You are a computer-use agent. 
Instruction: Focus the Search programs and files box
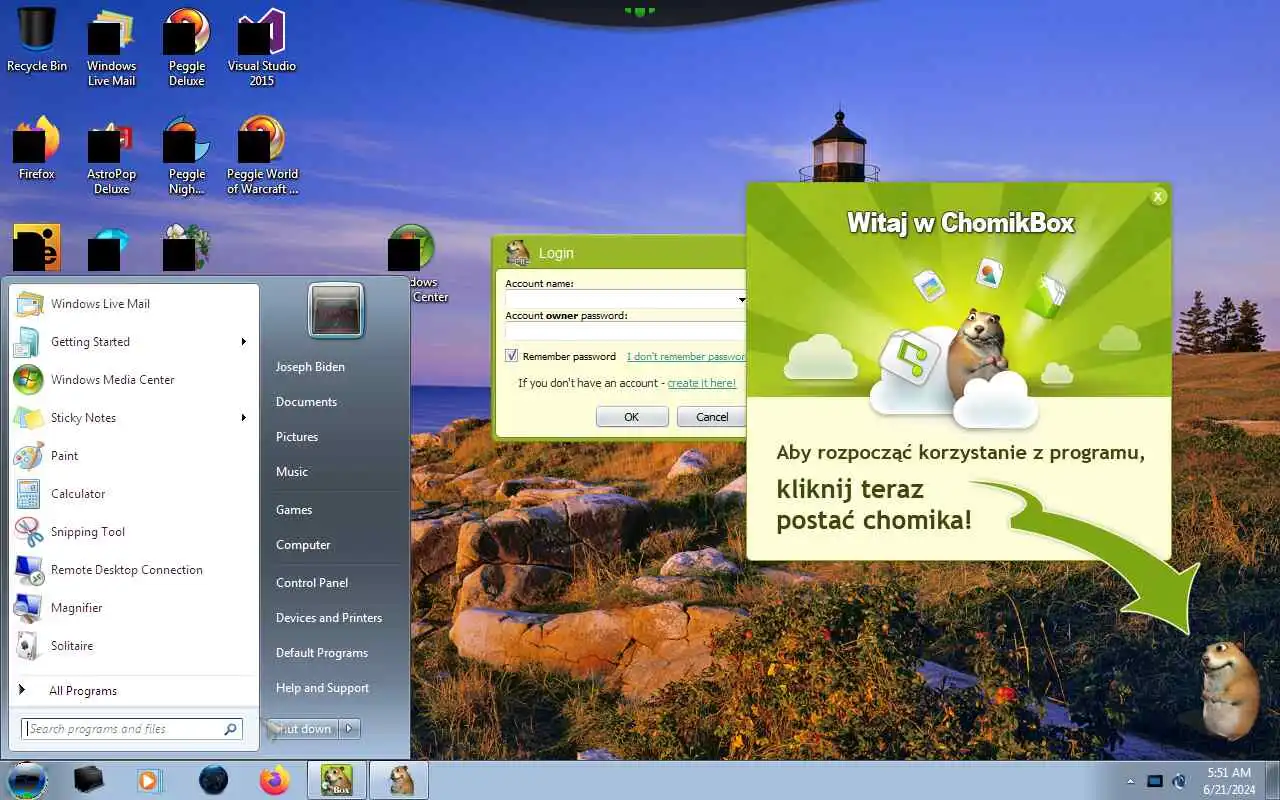133,729
